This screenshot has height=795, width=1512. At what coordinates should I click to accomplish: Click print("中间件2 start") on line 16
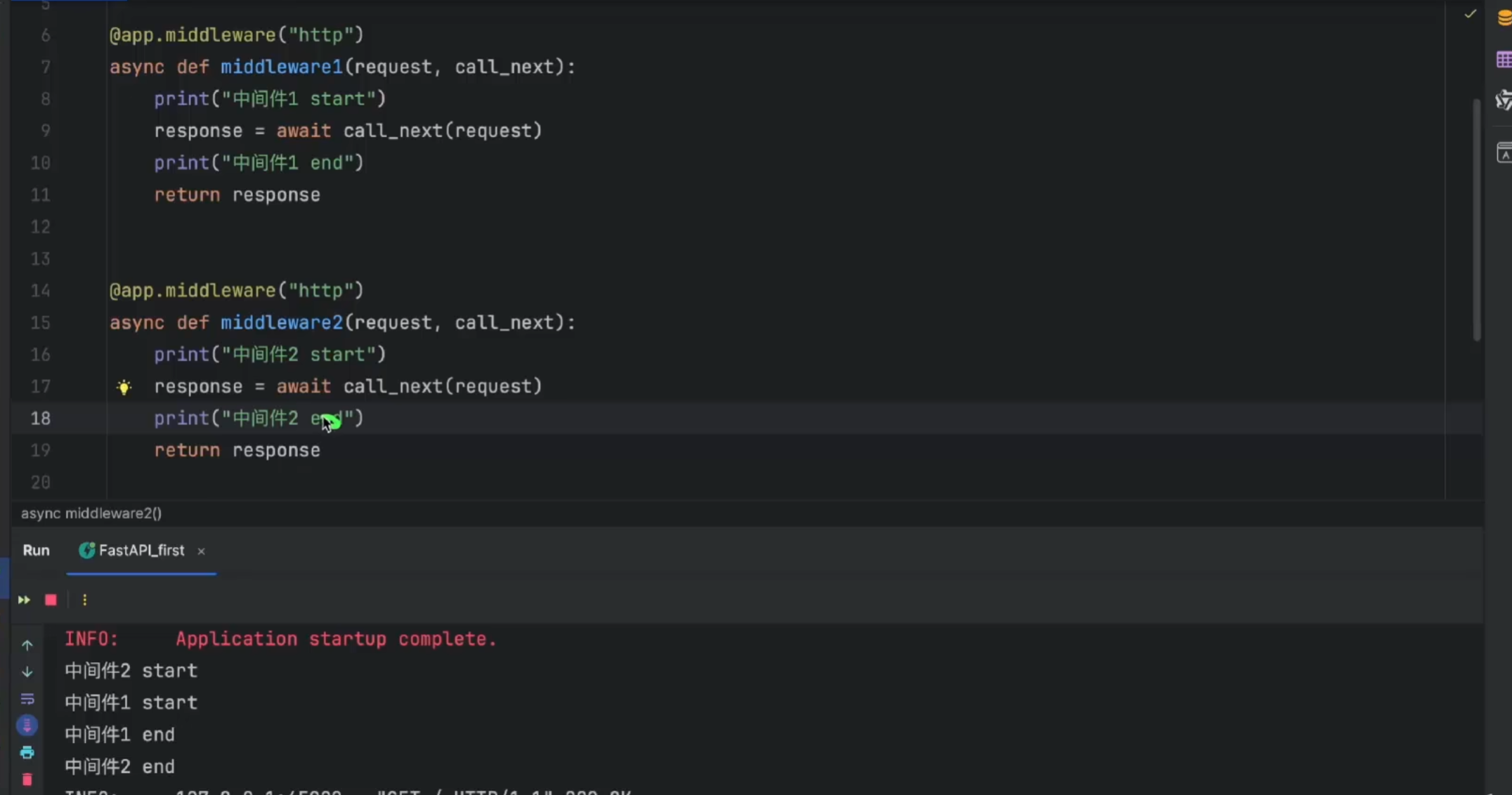270,355
